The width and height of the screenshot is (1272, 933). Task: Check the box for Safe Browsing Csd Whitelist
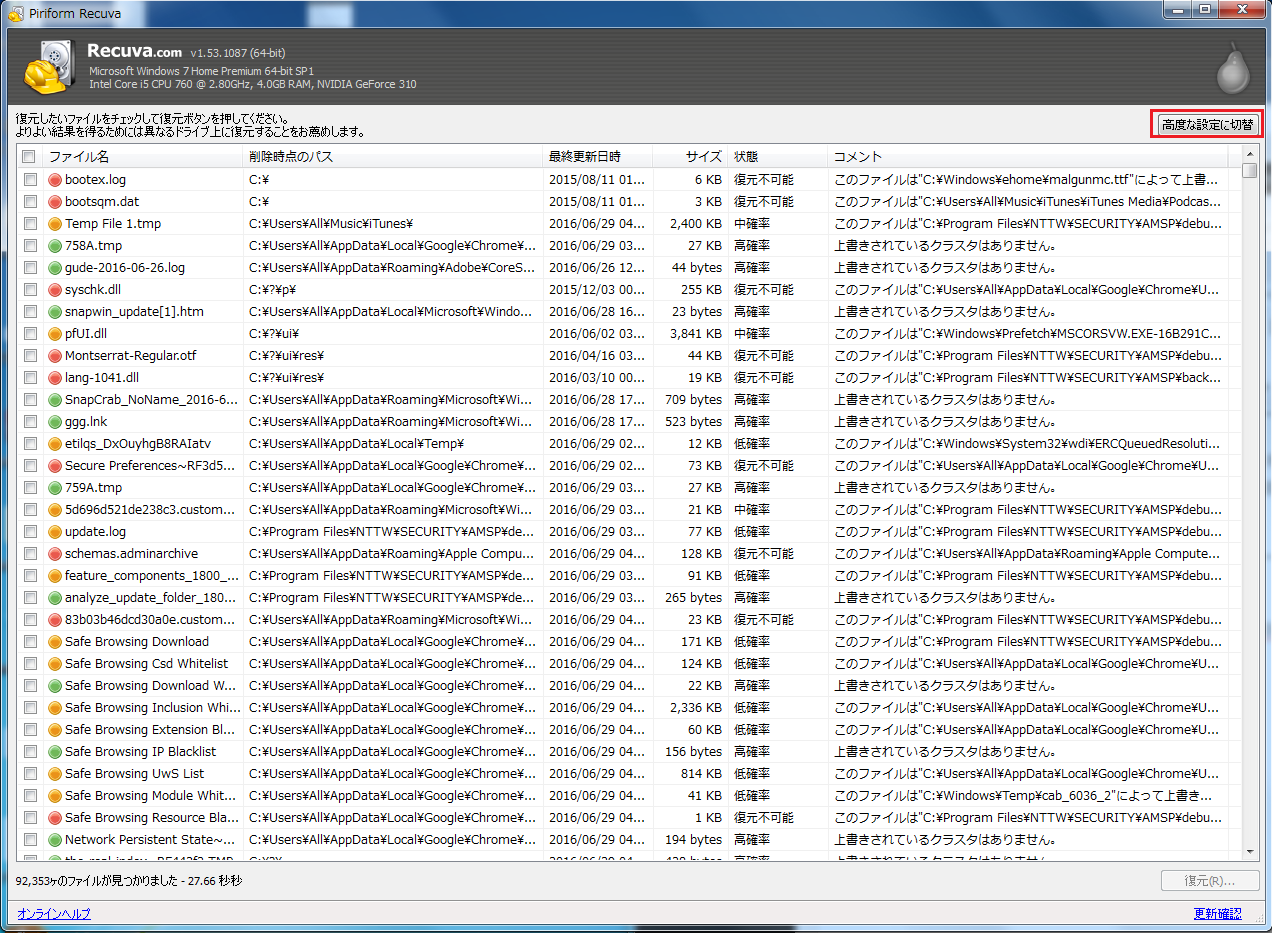point(29,664)
